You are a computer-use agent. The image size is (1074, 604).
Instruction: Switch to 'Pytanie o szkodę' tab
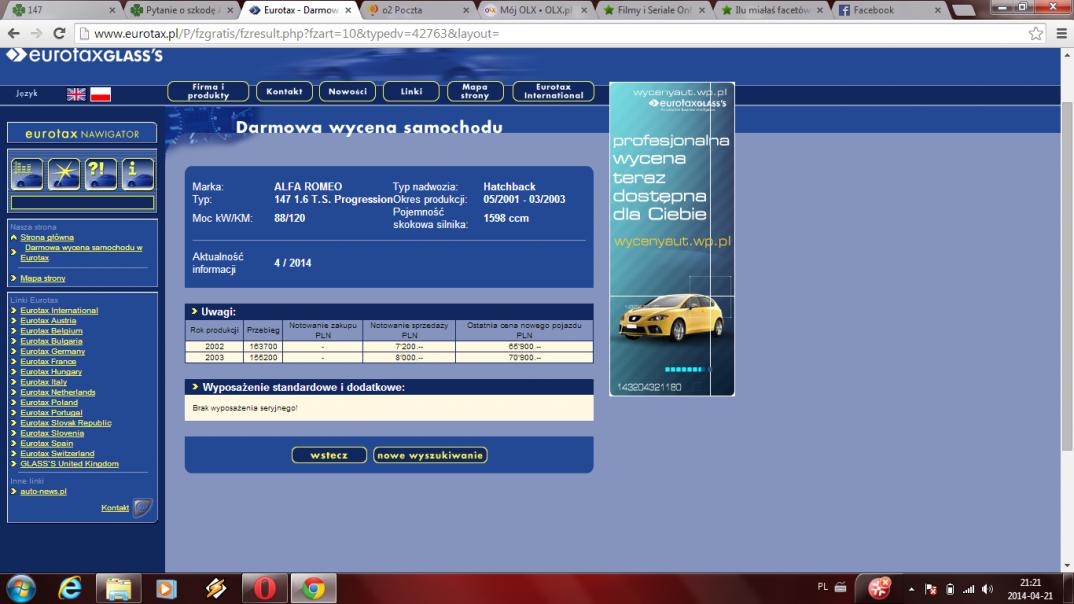[182, 10]
